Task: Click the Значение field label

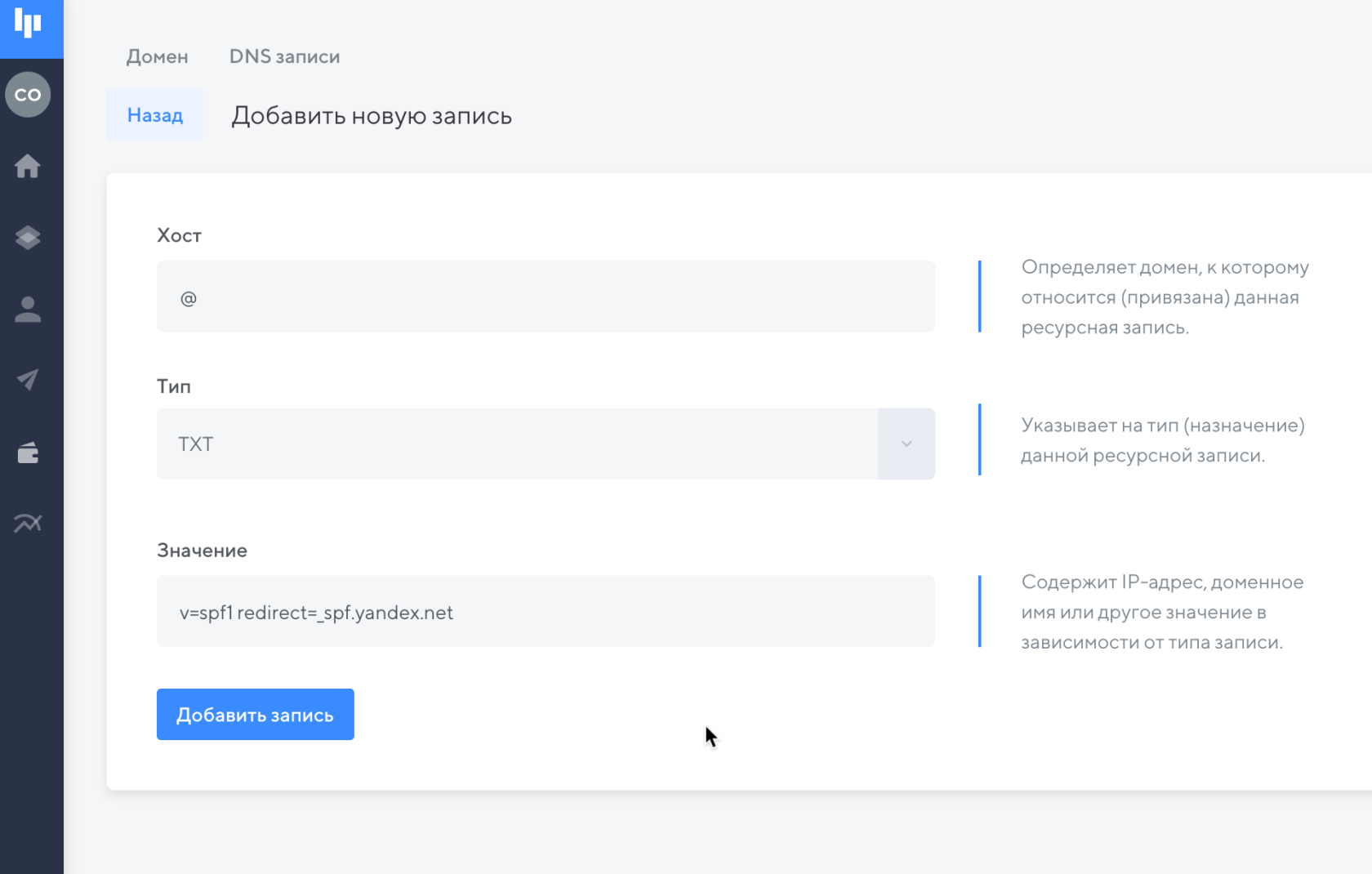Action: tap(202, 551)
